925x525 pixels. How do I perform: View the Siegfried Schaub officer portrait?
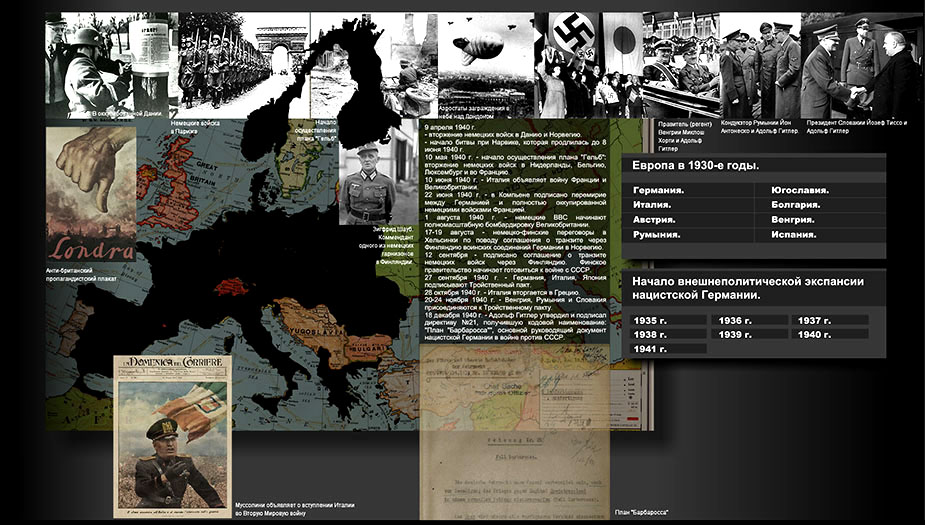click(x=367, y=185)
